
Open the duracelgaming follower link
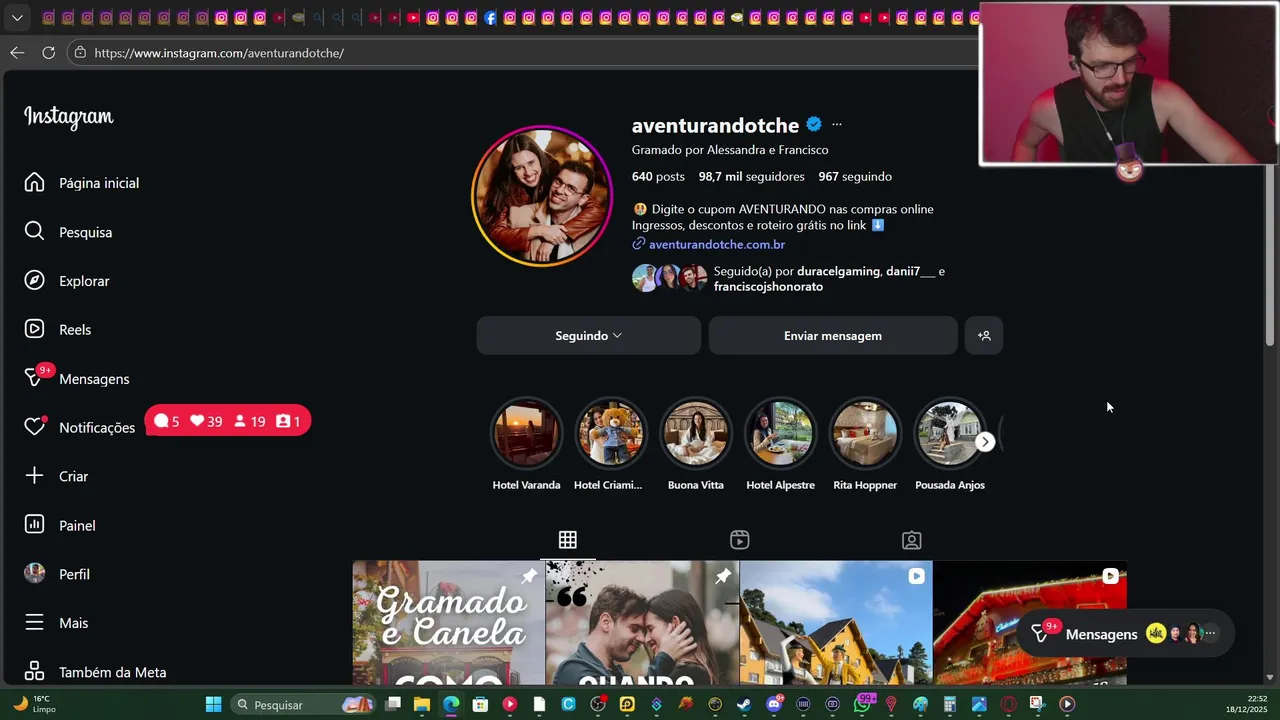838,271
